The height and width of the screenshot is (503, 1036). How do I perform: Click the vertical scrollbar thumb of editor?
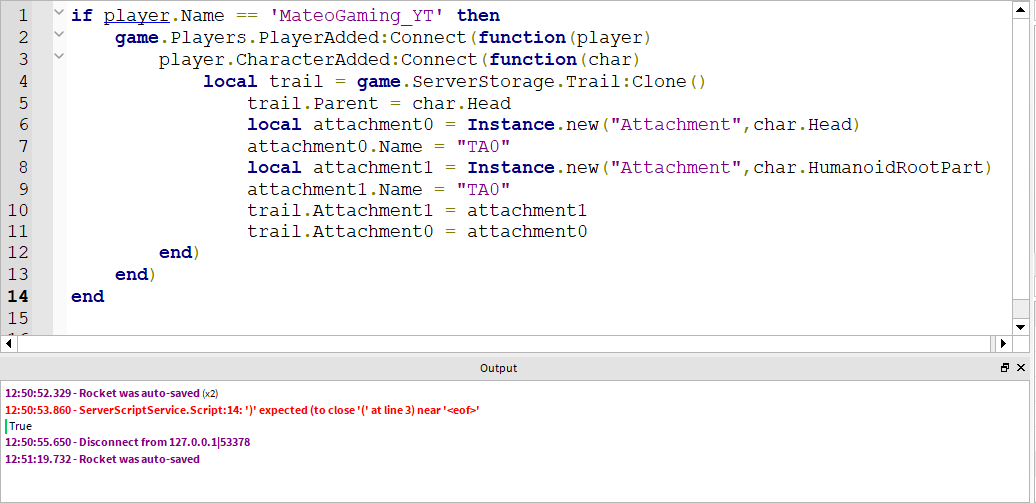(x=1020, y=158)
